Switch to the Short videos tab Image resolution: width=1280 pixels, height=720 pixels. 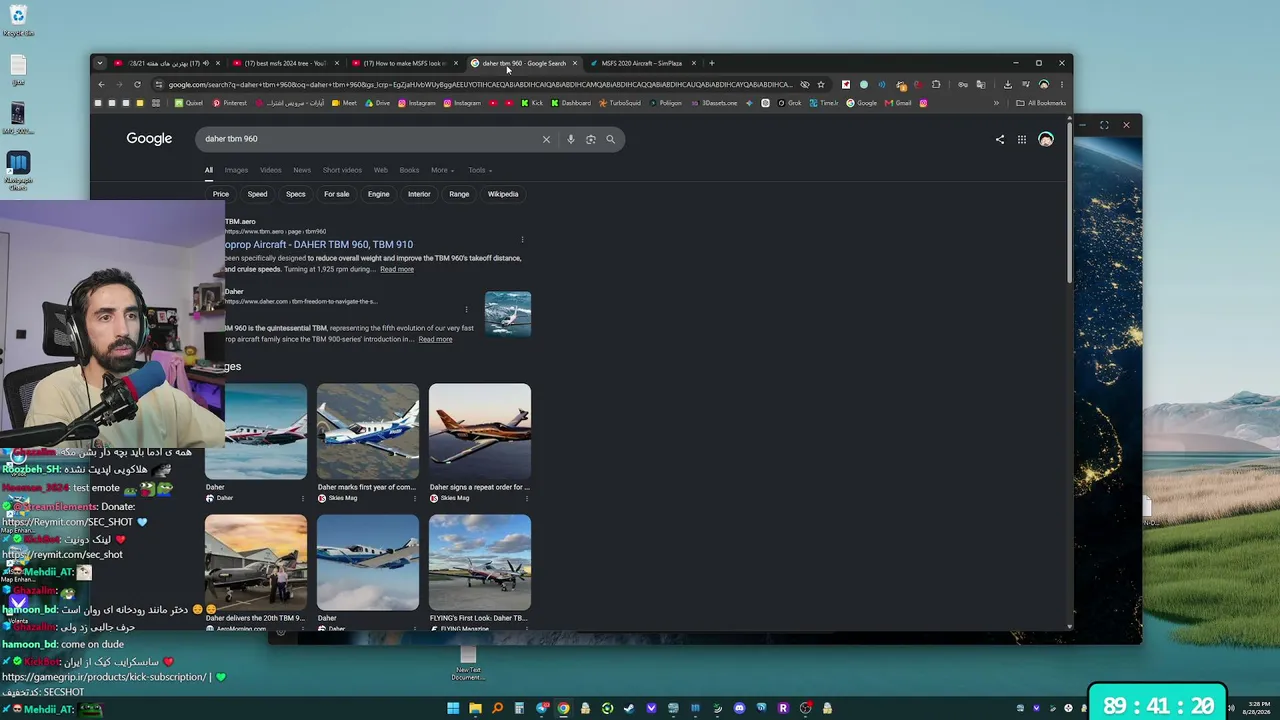point(342,170)
